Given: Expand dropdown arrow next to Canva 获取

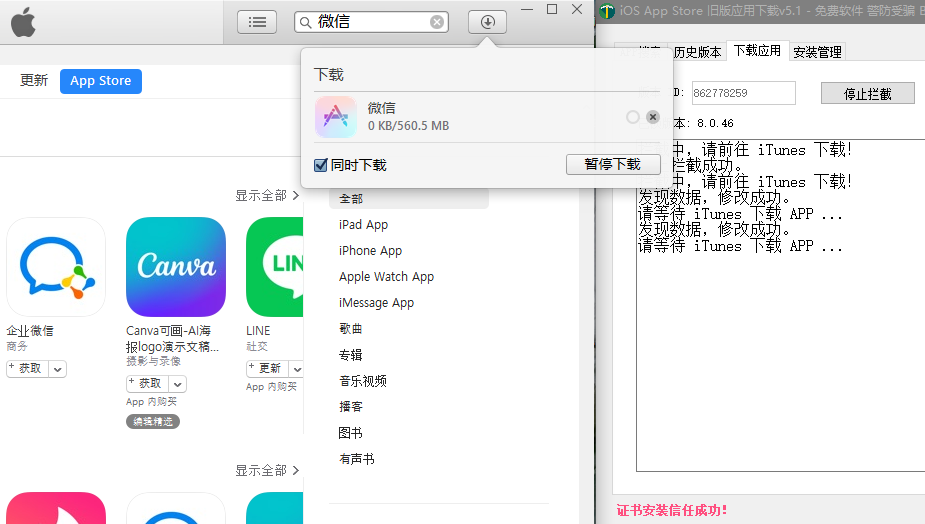Looking at the screenshot, I should click(x=177, y=384).
